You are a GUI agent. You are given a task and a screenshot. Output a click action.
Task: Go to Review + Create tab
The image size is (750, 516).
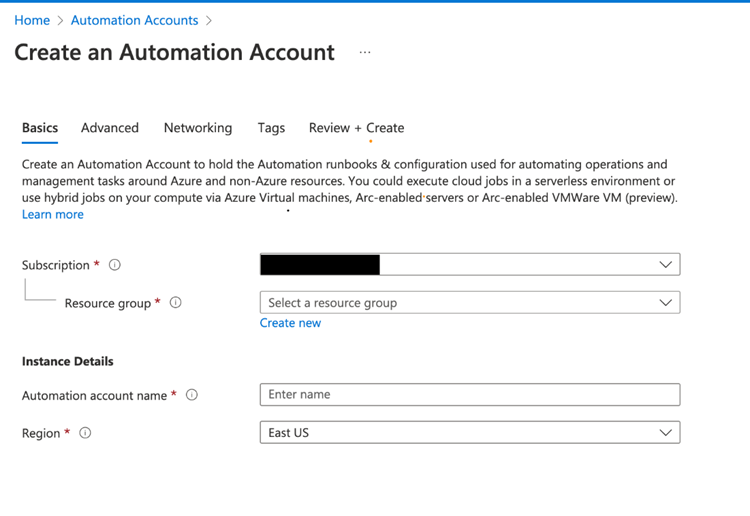(356, 128)
